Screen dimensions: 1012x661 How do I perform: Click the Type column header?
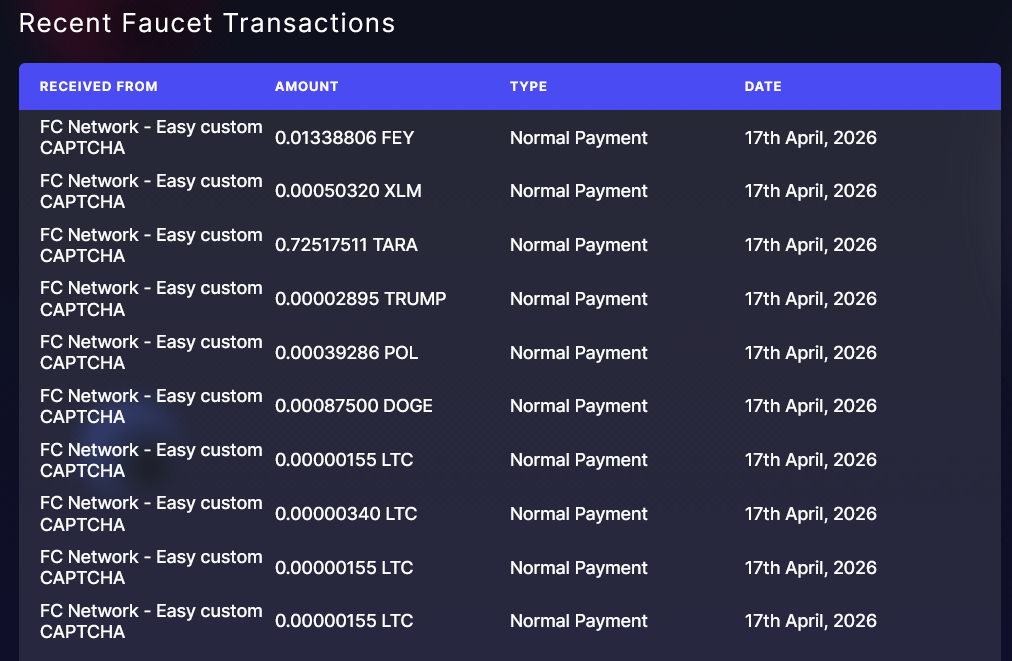tap(529, 86)
